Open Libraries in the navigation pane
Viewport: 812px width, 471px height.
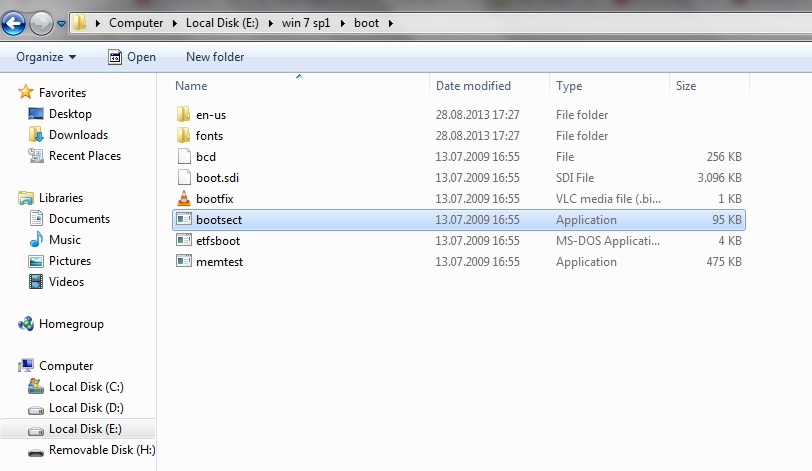pos(61,198)
